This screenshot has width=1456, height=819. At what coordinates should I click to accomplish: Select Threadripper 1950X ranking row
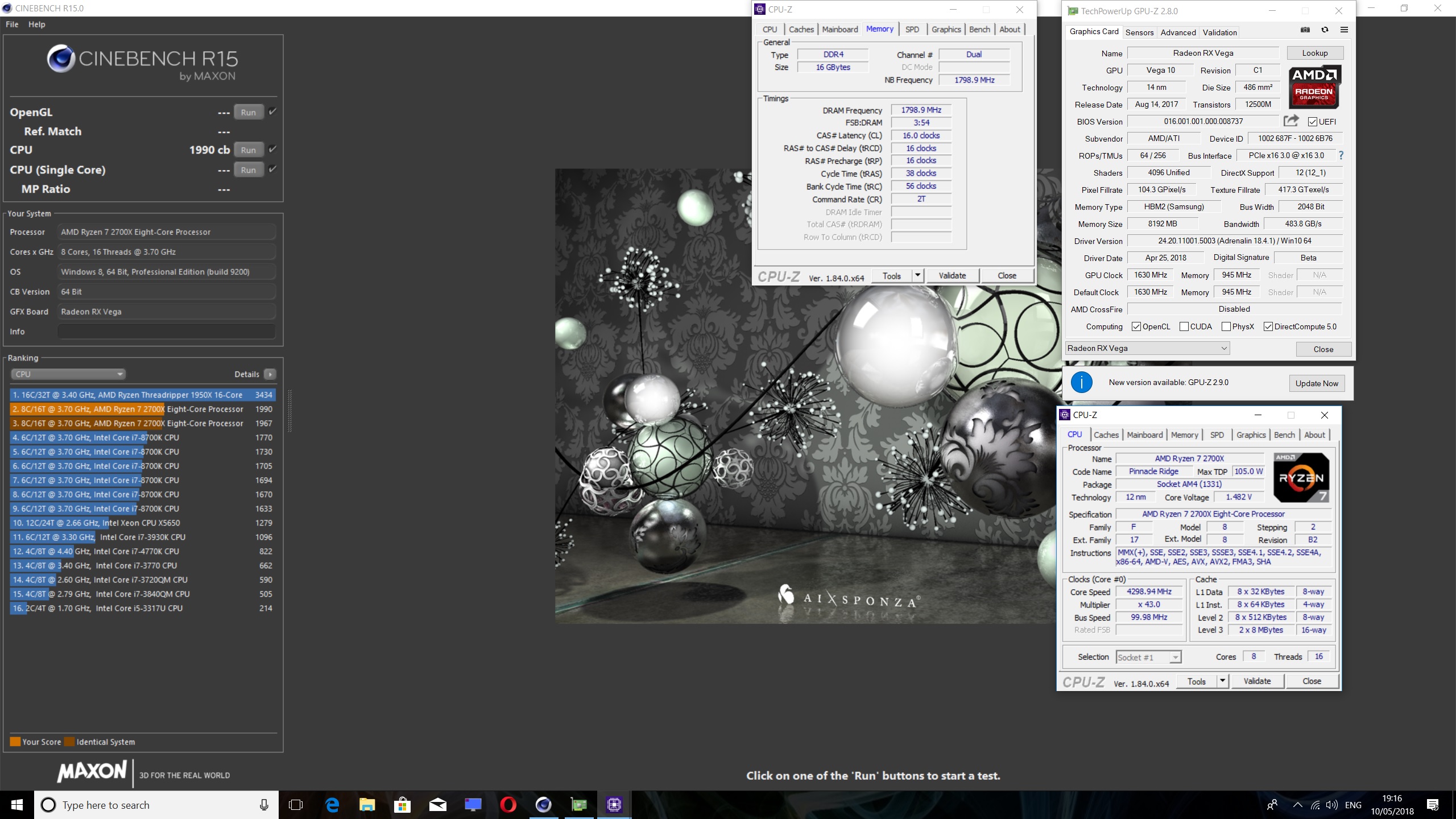143,395
